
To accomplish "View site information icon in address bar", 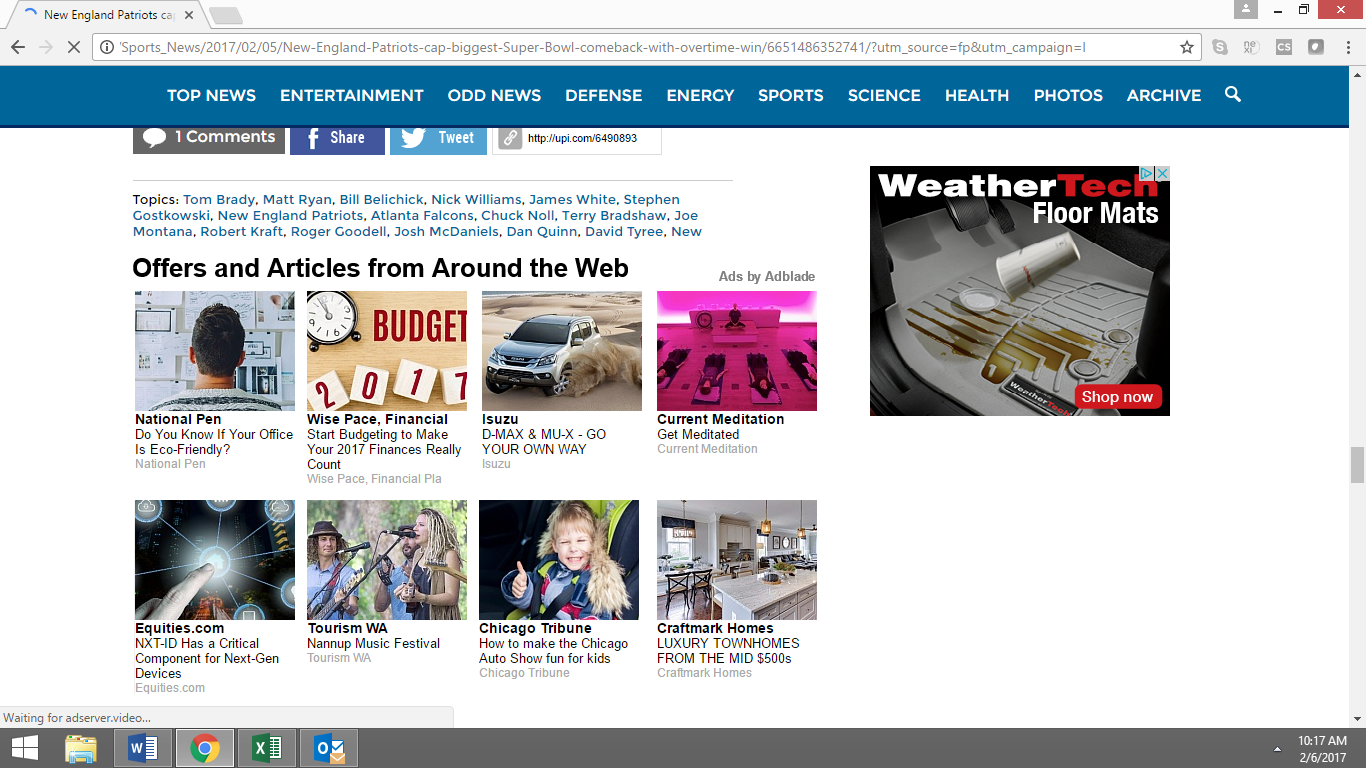I will point(106,47).
